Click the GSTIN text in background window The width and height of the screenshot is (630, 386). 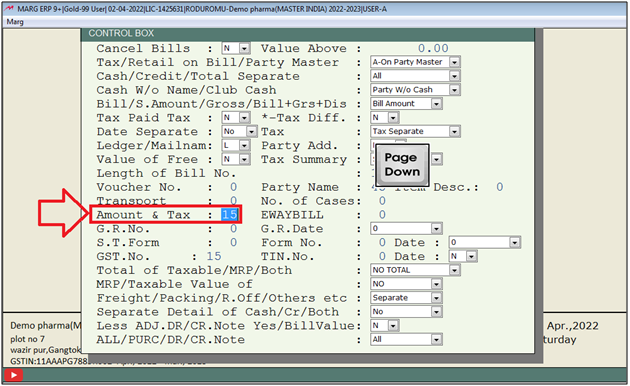pyautogui.click(x=48, y=361)
